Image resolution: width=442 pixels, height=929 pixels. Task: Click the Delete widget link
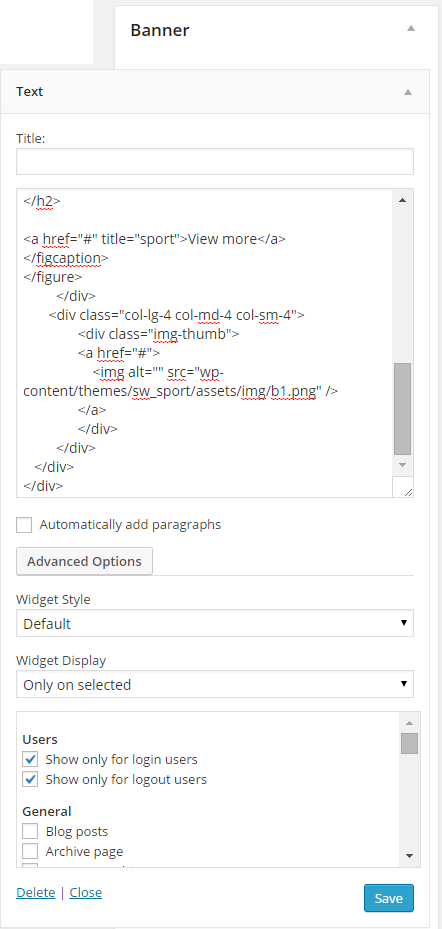[36, 892]
